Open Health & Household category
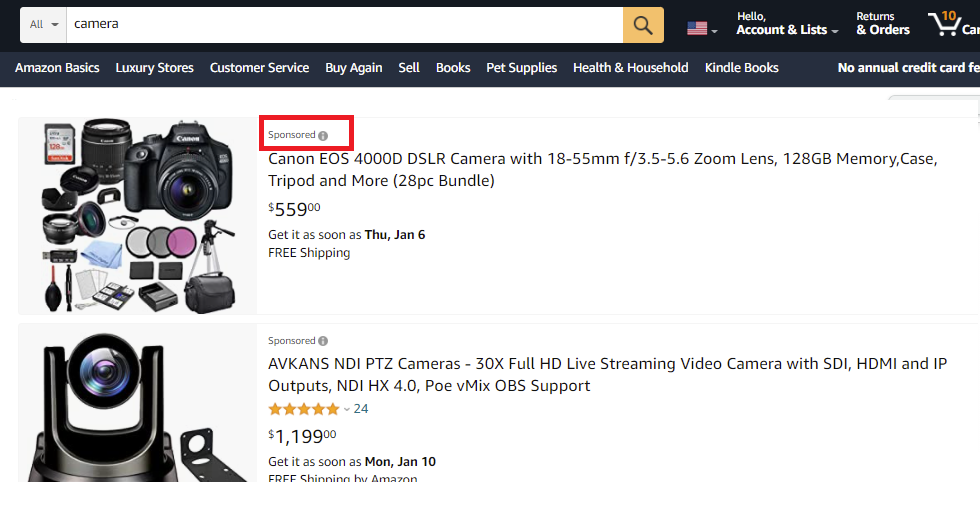The height and width of the screenshot is (510, 980). (x=631, y=68)
